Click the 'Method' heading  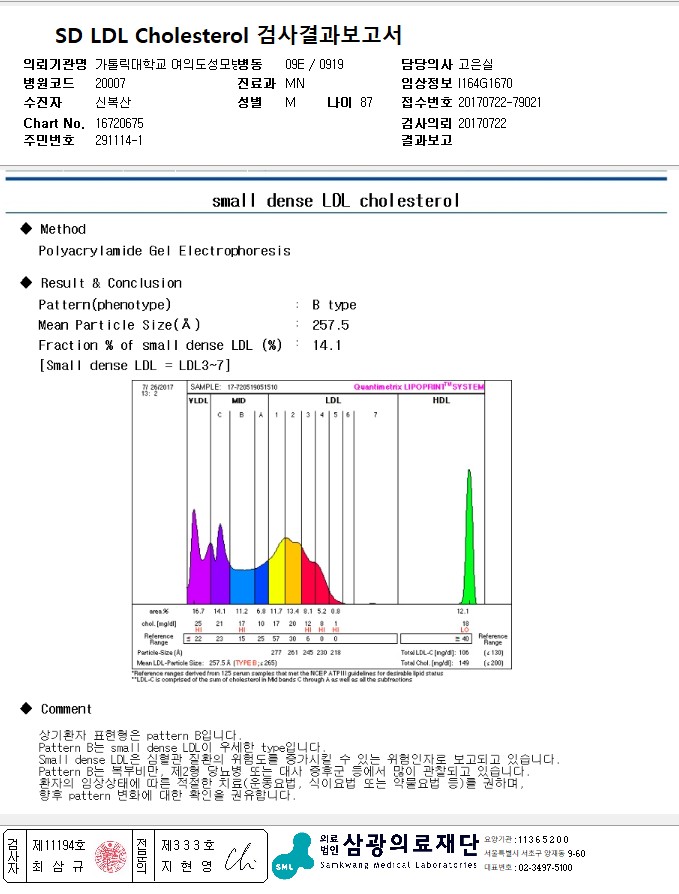click(x=63, y=229)
